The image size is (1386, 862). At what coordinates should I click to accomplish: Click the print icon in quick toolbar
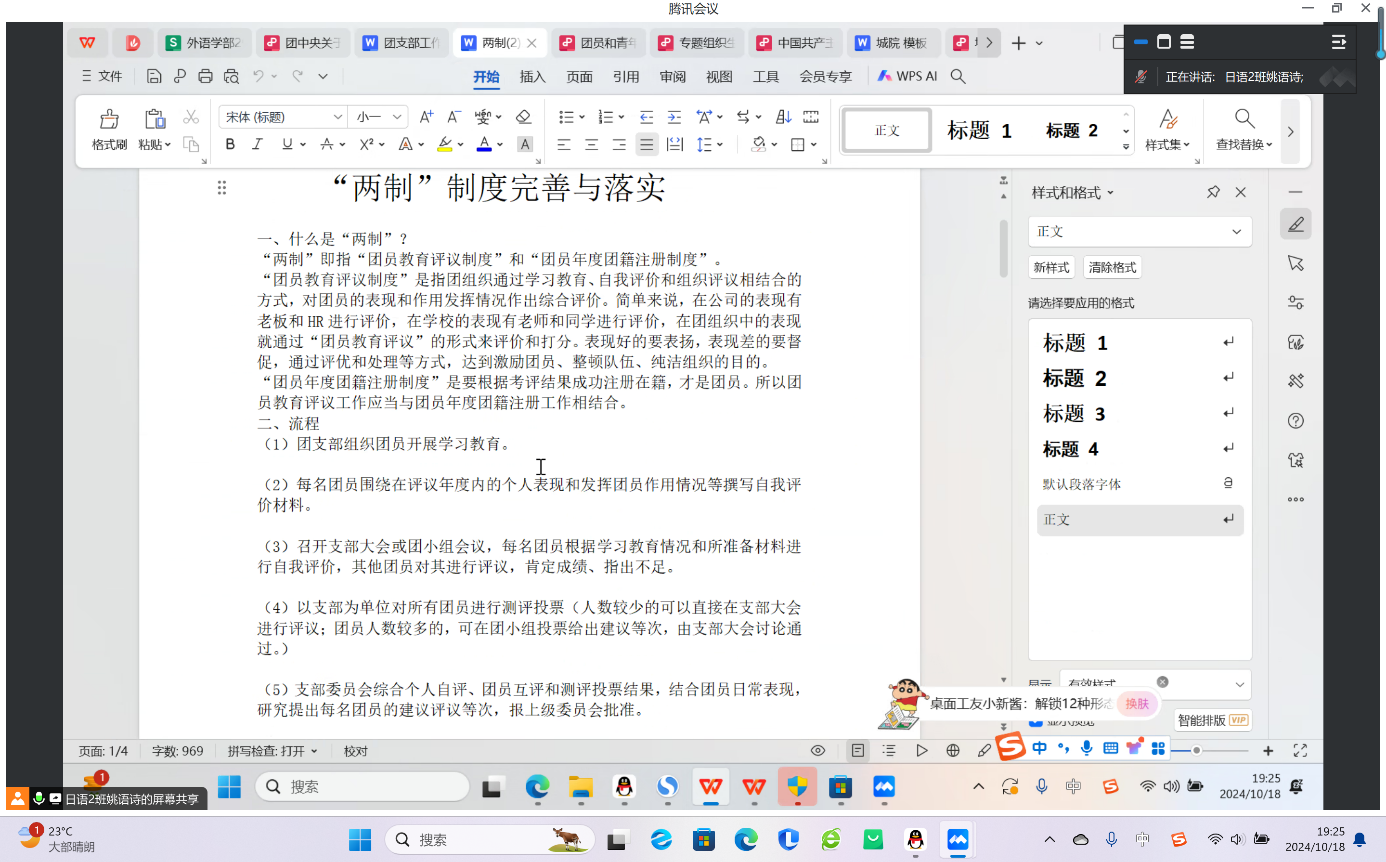(x=205, y=76)
